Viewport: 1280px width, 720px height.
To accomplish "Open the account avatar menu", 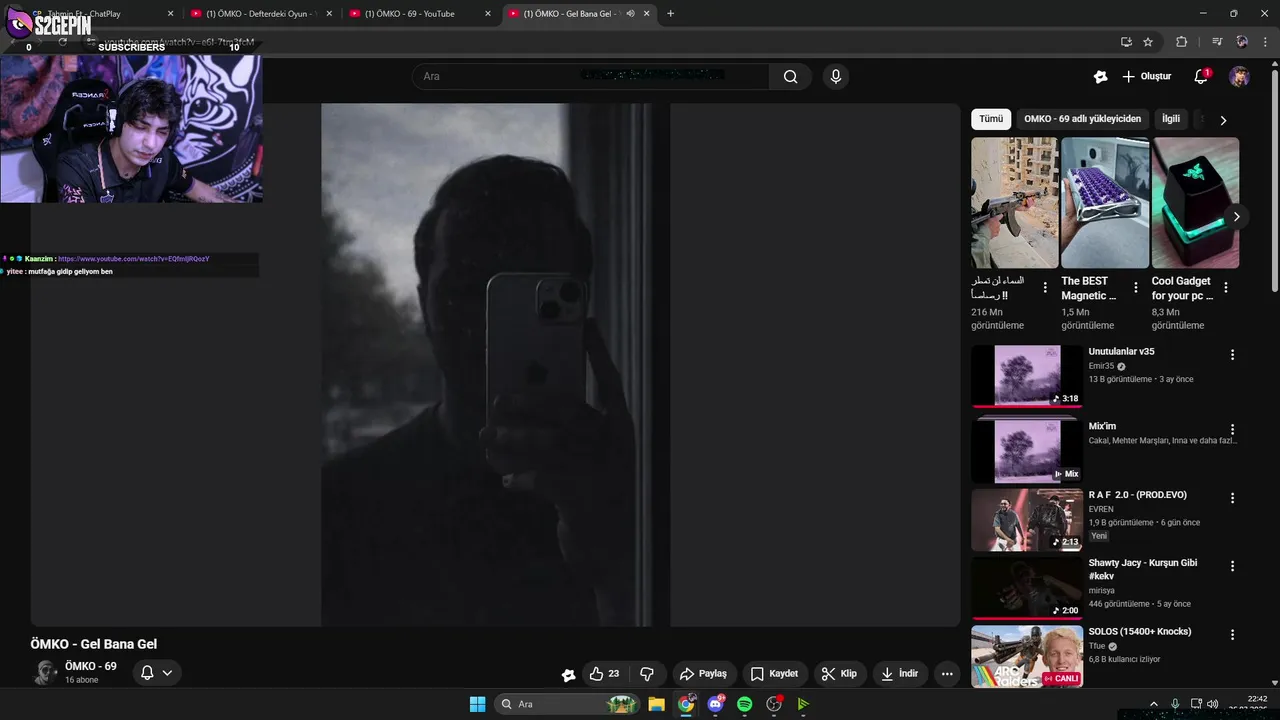I will pos(1239,76).
